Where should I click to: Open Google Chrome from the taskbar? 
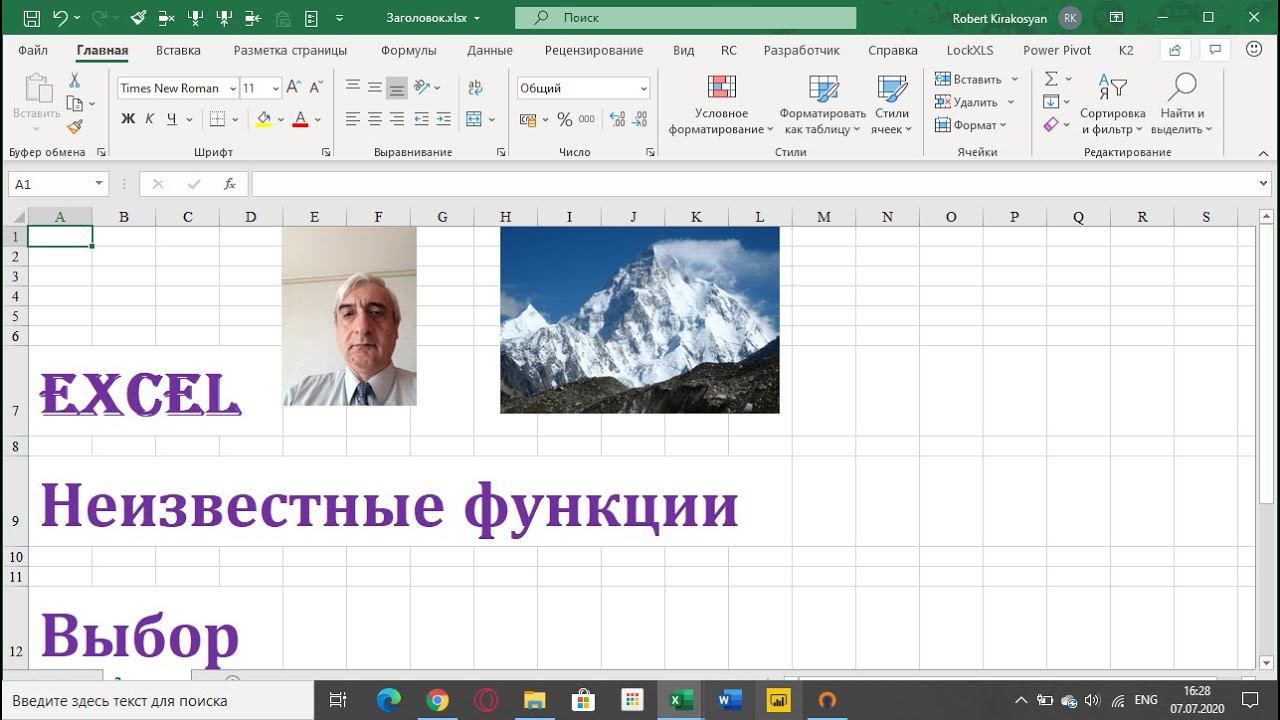click(437, 700)
